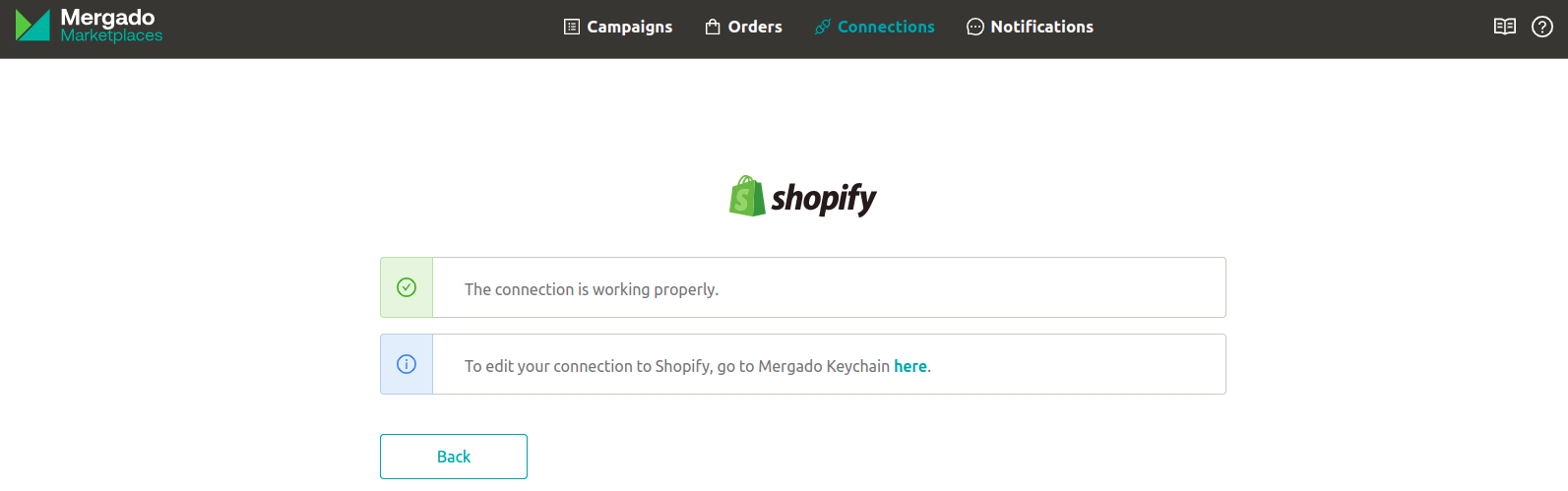Go to the Orders section
The height and width of the screenshot is (491, 1568).
[755, 27]
